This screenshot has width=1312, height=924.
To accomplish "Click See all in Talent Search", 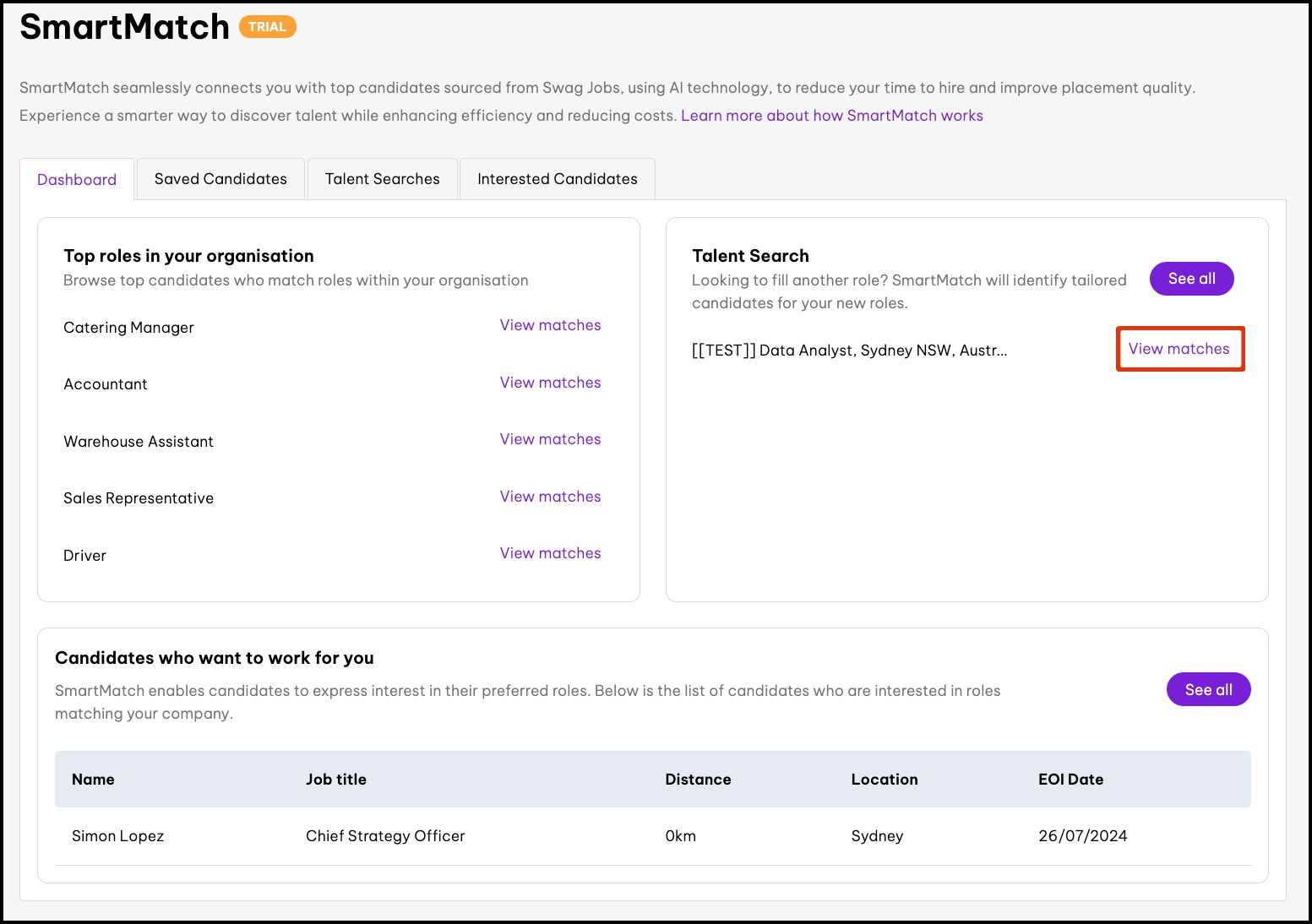I will 1191,279.
